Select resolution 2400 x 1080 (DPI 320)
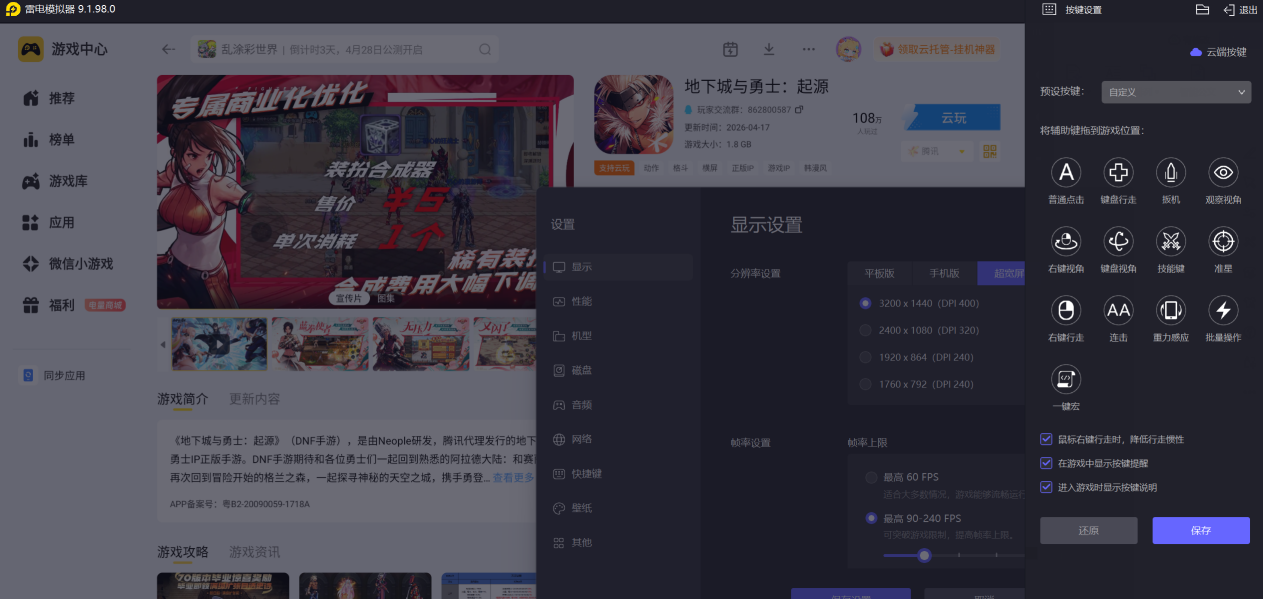Viewport: 1263px width, 599px height. (x=865, y=330)
